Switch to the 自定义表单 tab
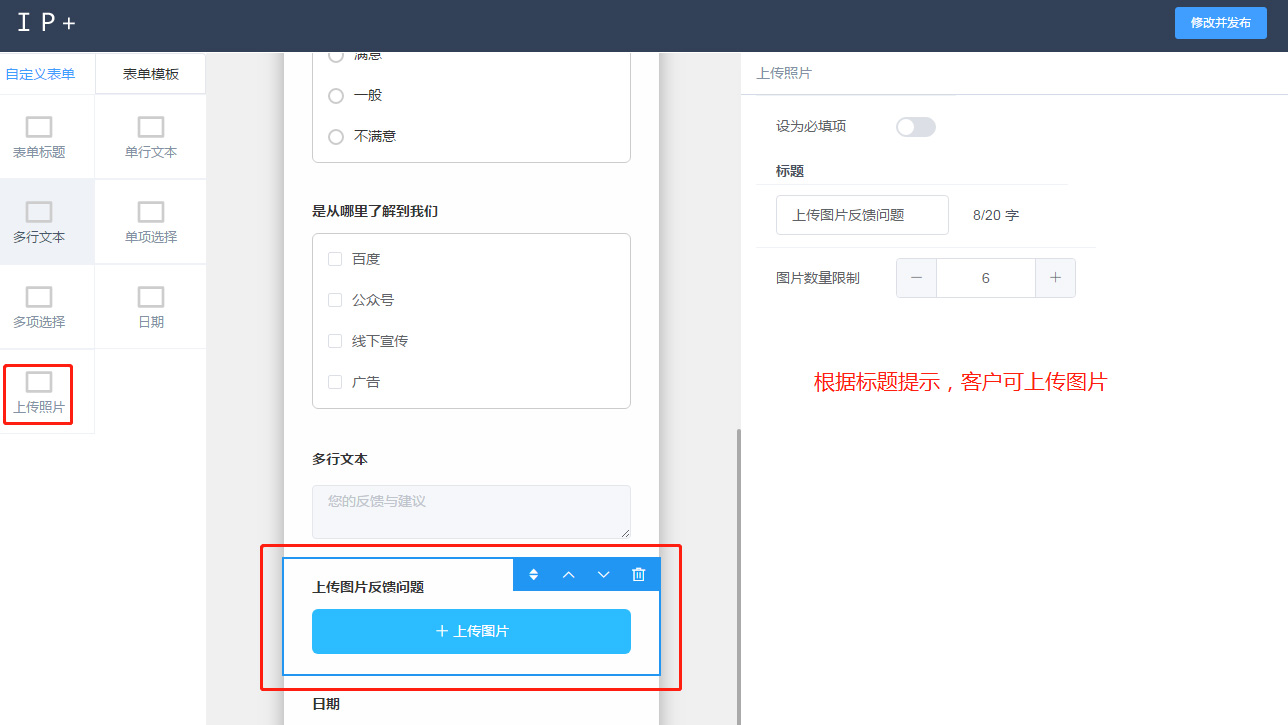Image resolution: width=1288 pixels, height=725 pixels. coord(40,74)
